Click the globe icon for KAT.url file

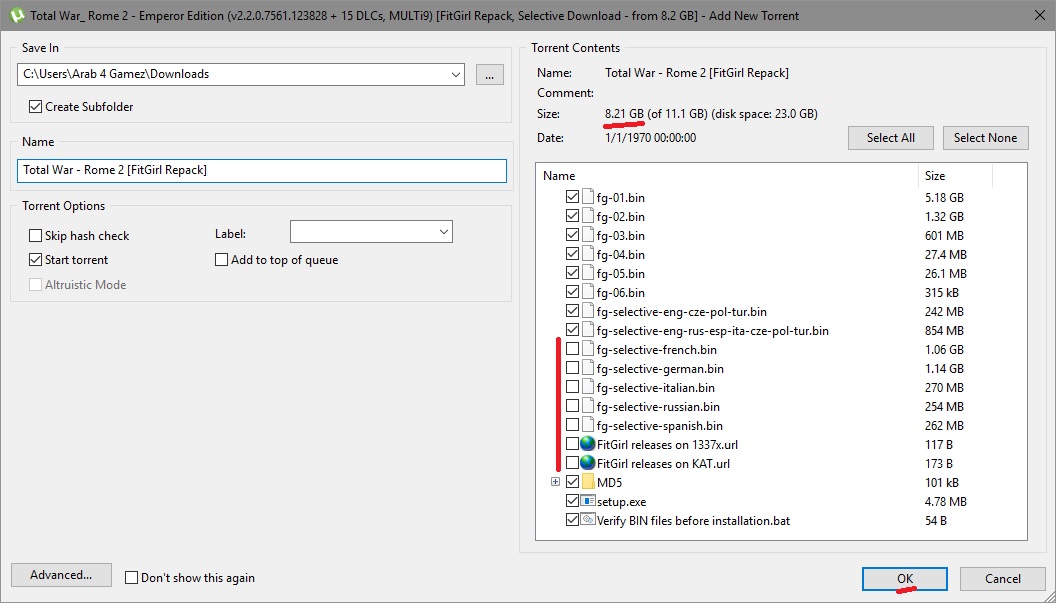pos(588,463)
